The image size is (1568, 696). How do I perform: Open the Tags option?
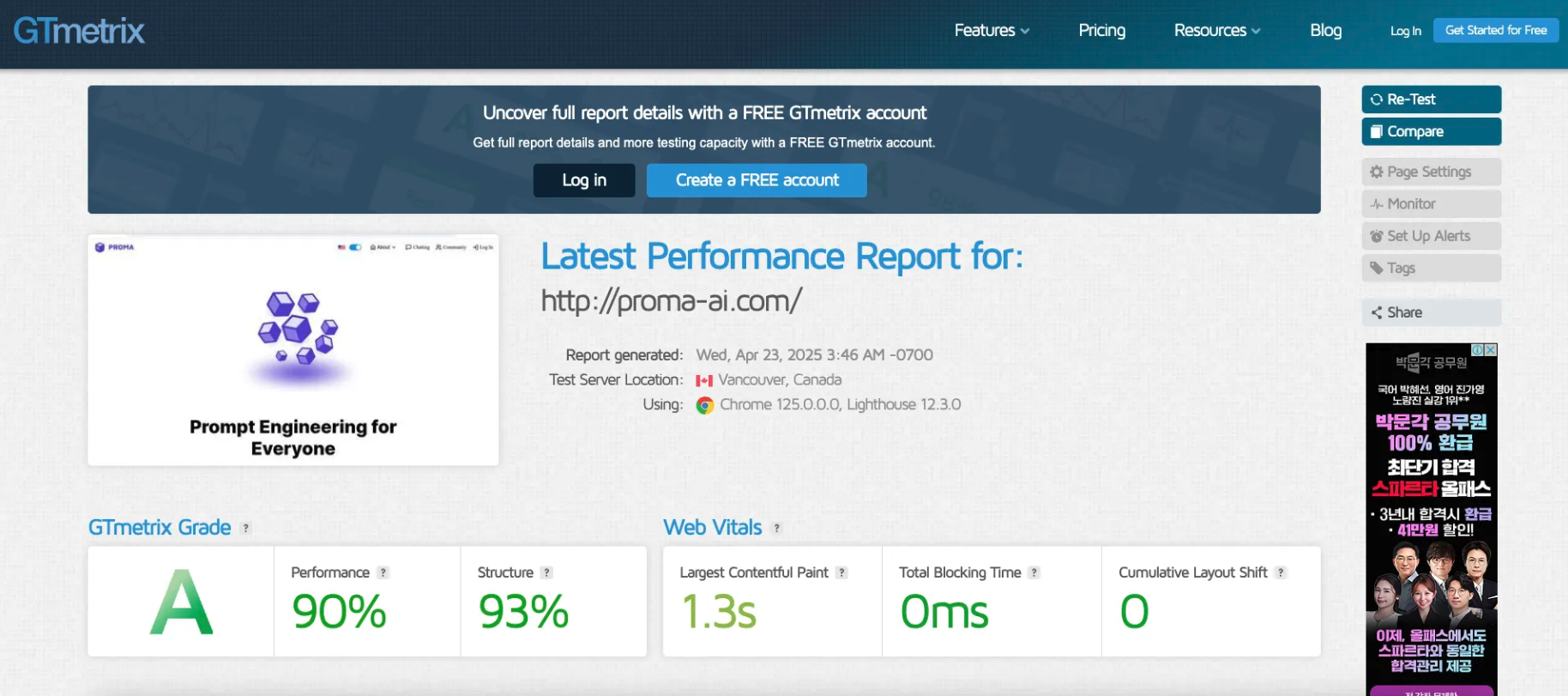[x=1431, y=268]
